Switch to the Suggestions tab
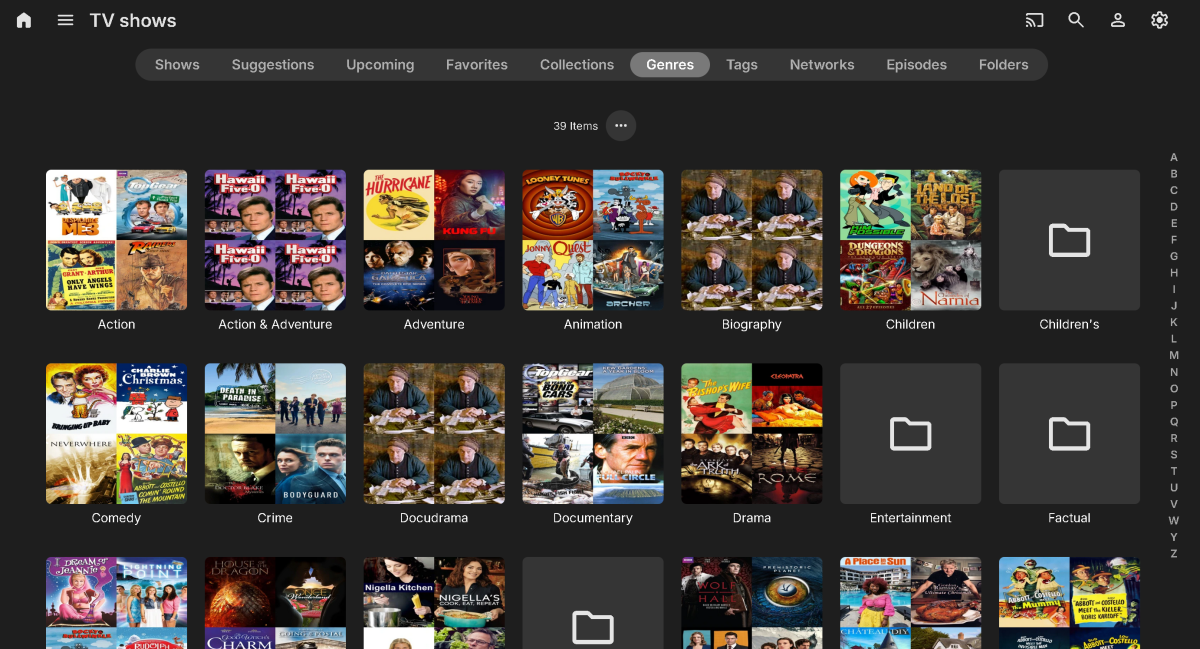 click(x=273, y=65)
